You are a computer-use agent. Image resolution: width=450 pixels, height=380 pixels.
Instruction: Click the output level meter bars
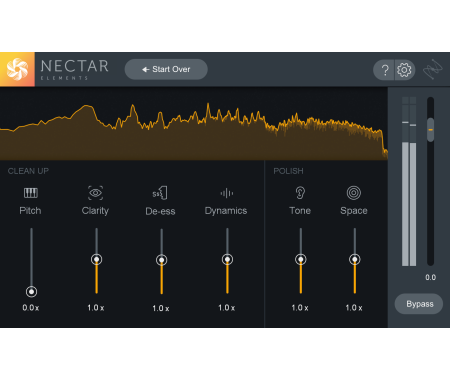tap(409, 182)
